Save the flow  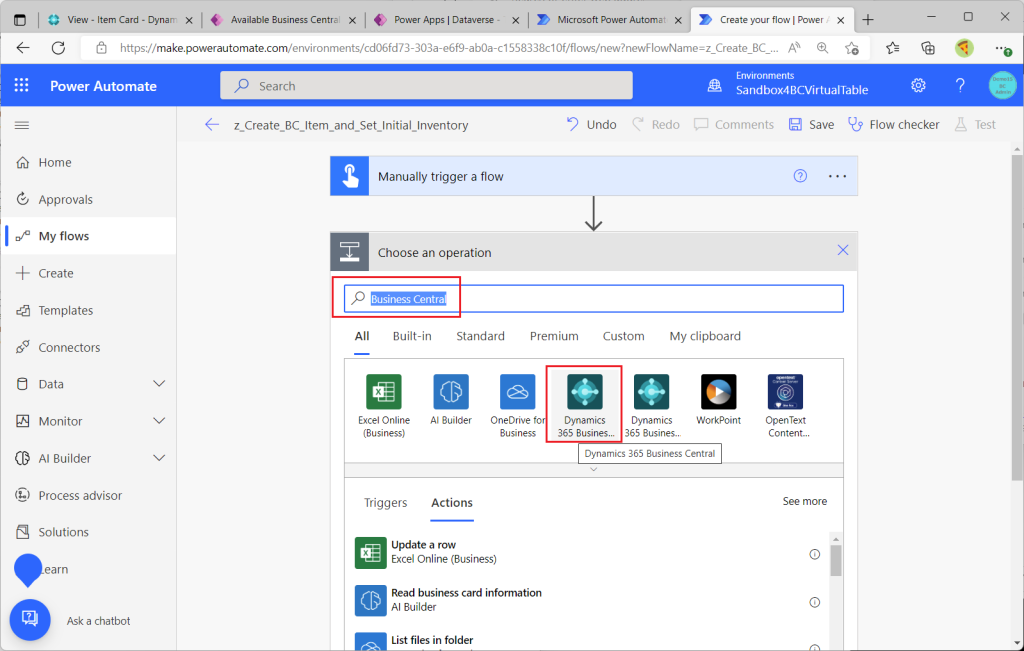coord(811,125)
